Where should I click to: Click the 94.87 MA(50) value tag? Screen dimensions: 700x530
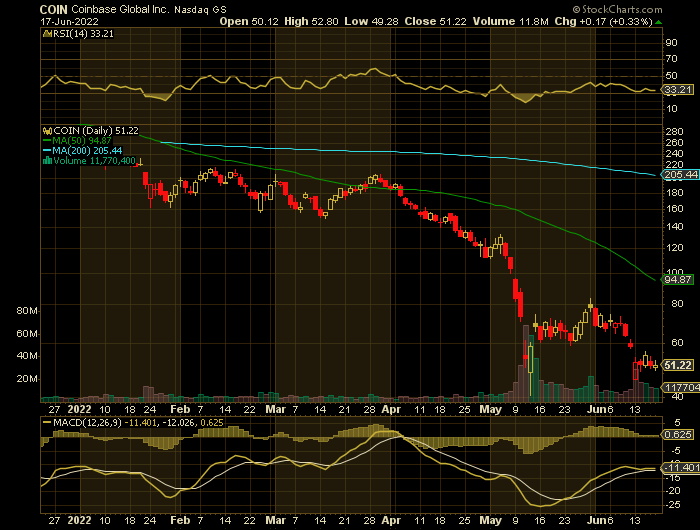click(x=679, y=280)
